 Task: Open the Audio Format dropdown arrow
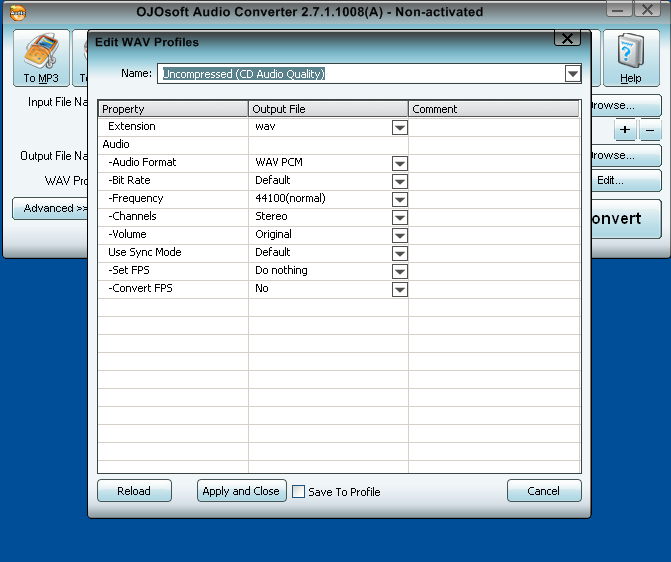click(400, 163)
